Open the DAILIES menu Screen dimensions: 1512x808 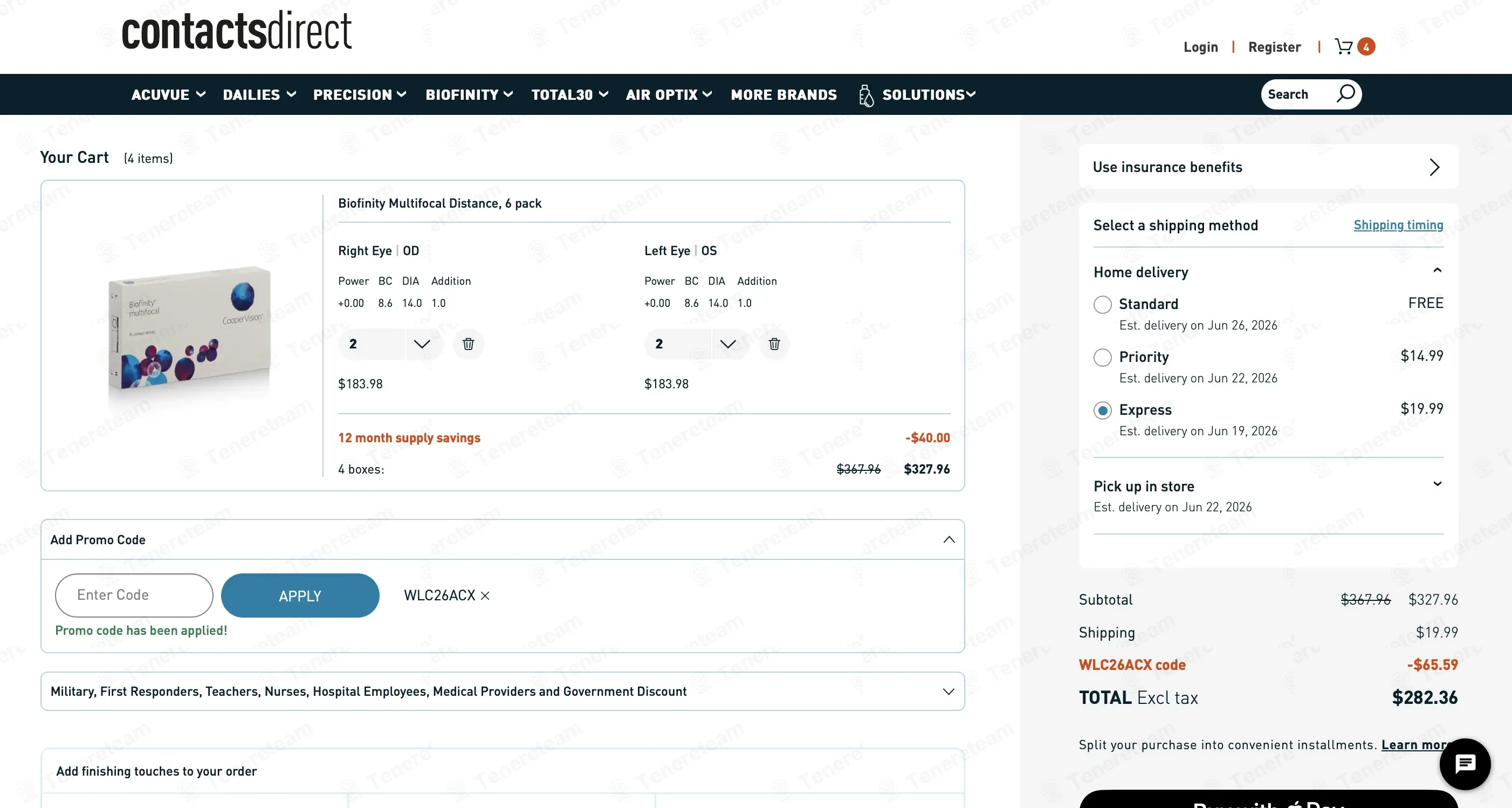pyautogui.click(x=259, y=94)
